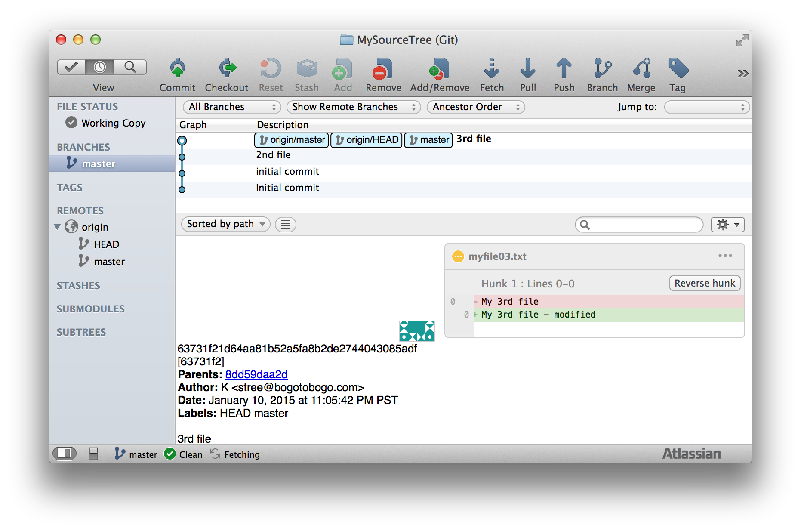Screen dimensions: 801x531
Task: Click the Pull toolbar icon
Action: point(528,68)
